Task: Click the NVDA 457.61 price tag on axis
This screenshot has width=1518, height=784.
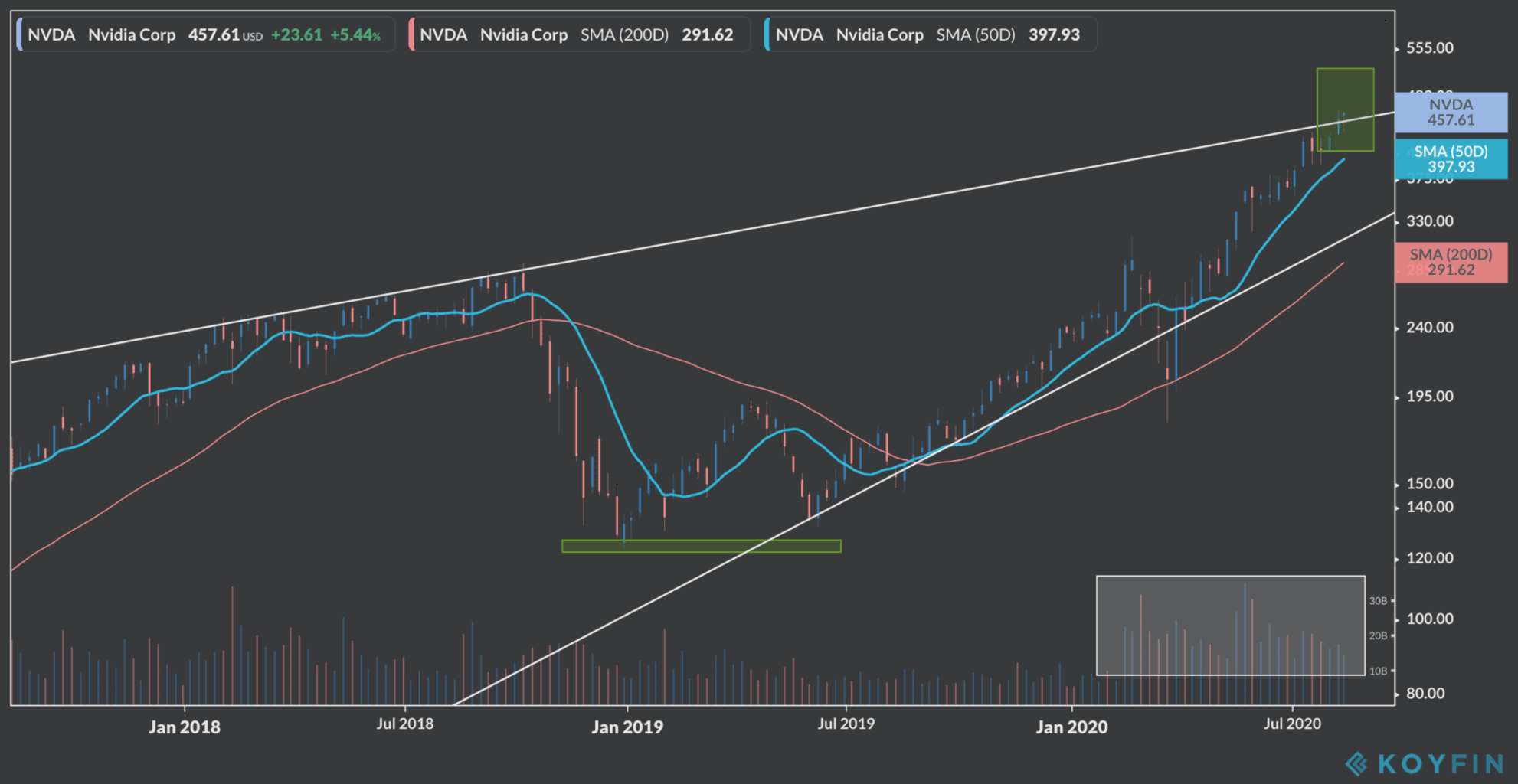Action: pyautogui.click(x=1451, y=113)
